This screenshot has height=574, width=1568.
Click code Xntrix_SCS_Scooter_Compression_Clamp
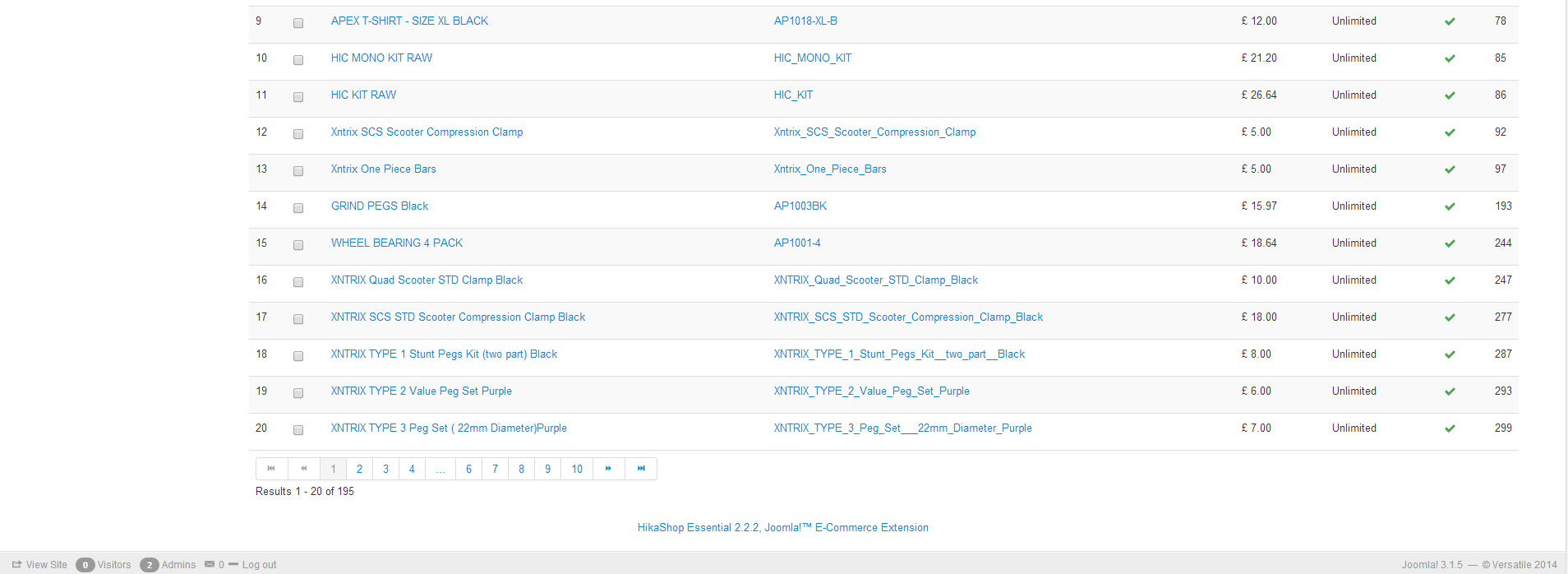(875, 132)
